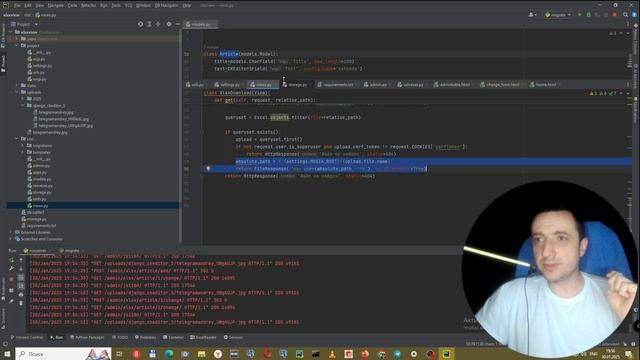This screenshot has height=360, width=640.
Task: Open the Bookmarks side tool tab
Action: click(3, 289)
